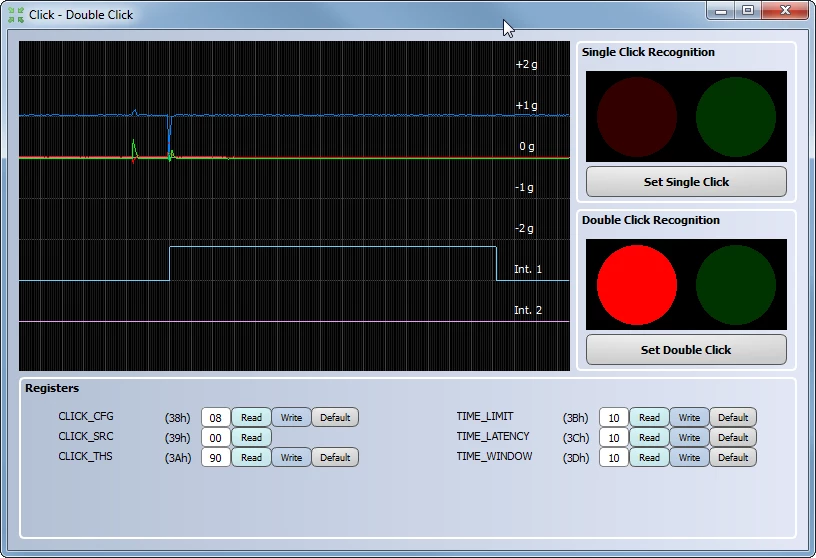Write the TIME_LIMIT register value

pyautogui.click(x=689, y=417)
